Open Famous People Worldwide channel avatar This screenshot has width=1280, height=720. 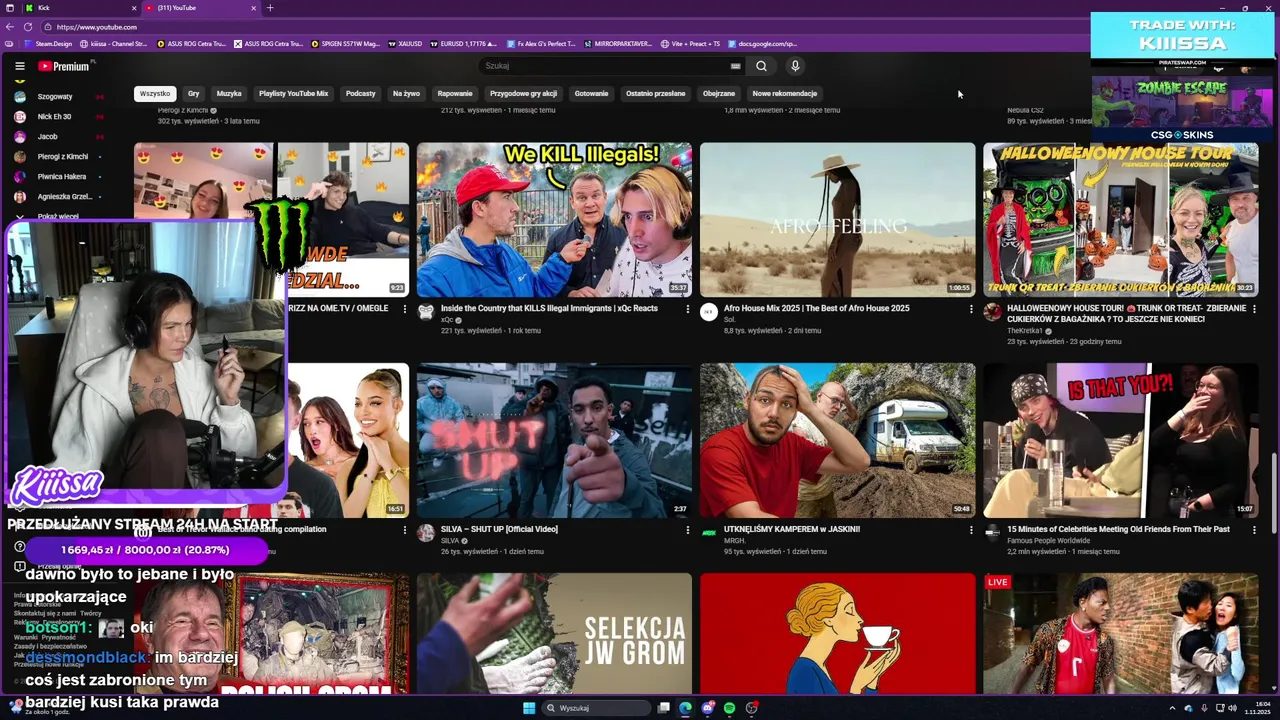(x=992, y=533)
